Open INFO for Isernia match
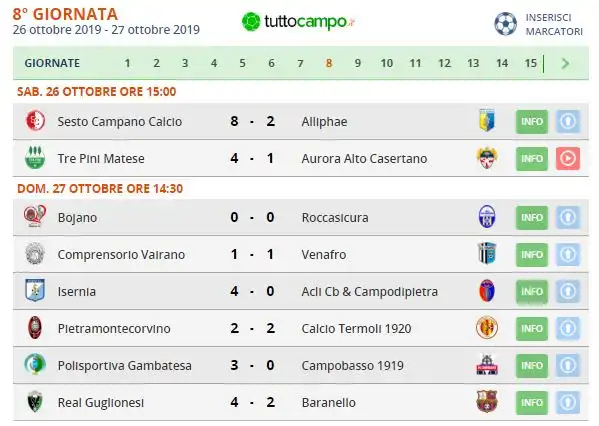The width and height of the screenshot is (599, 426). click(532, 292)
